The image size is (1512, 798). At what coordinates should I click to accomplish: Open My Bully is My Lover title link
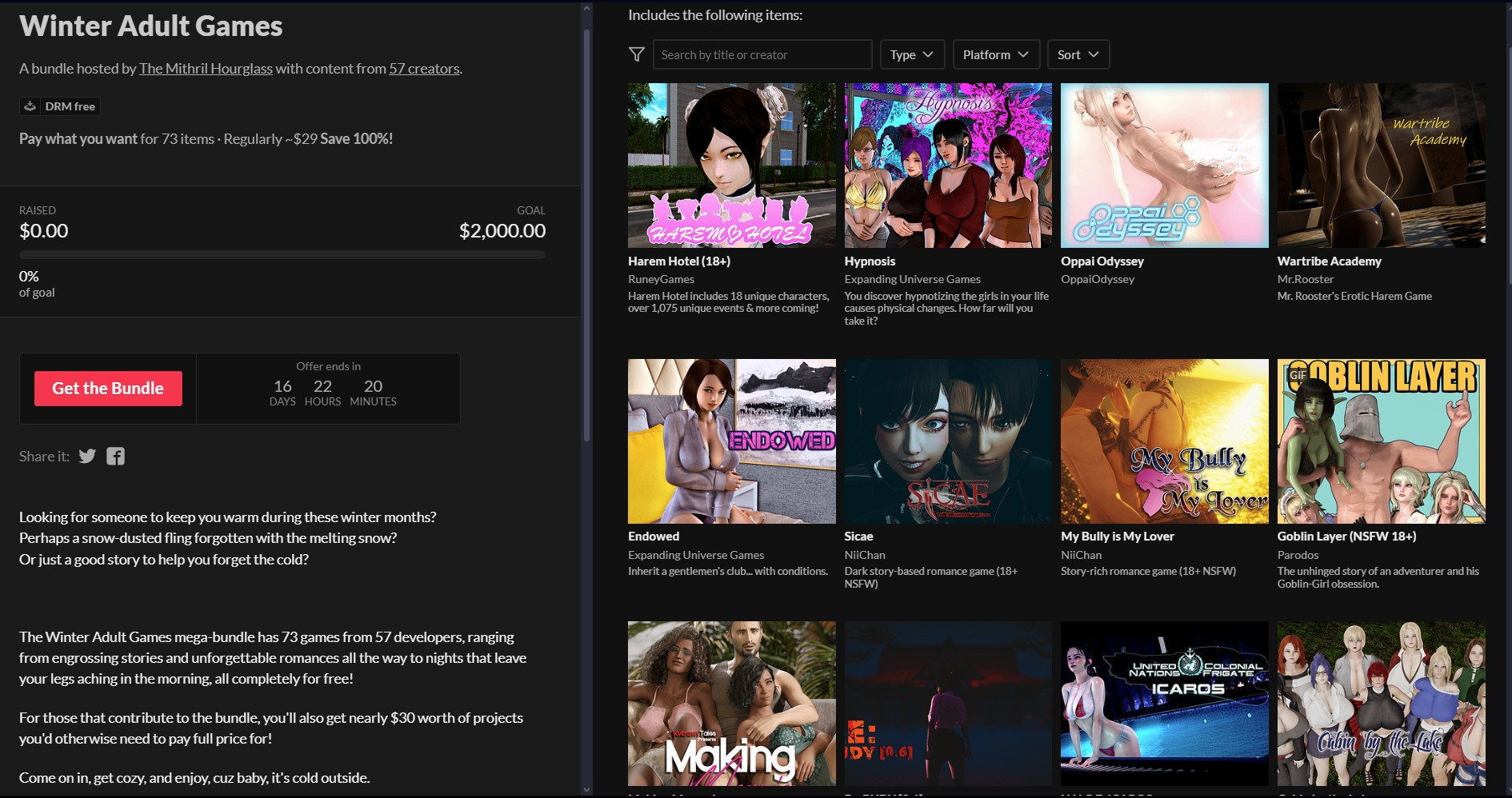coord(1118,537)
